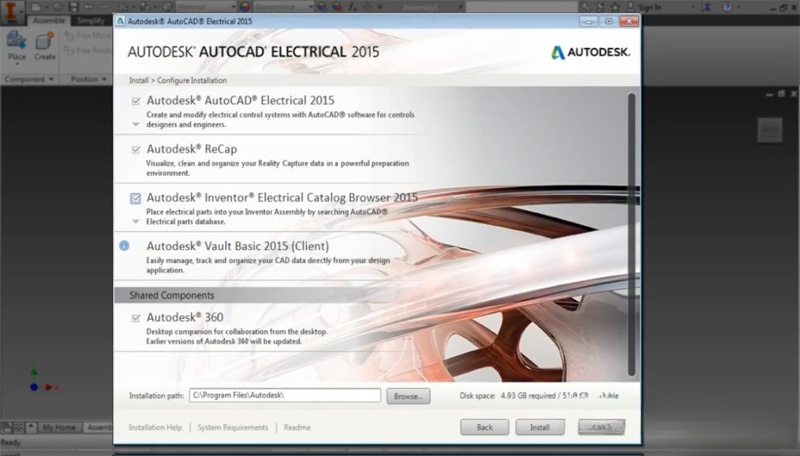
Task: Open the Sign In dropdown arrow in Inventor
Action: pyautogui.click(x=693, y=7)
